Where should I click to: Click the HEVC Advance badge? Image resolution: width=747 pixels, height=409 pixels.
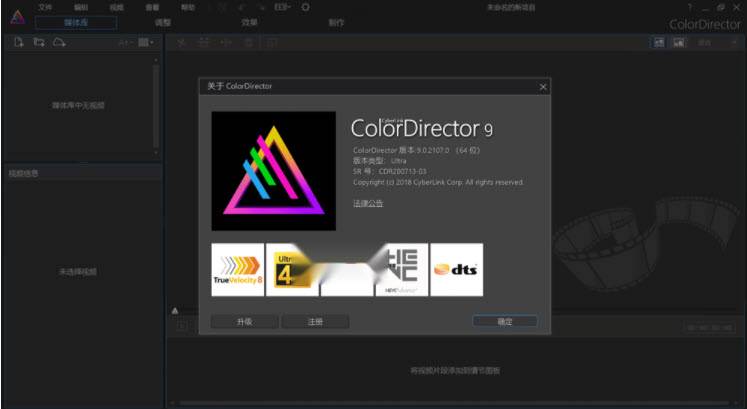coord(402,269)
